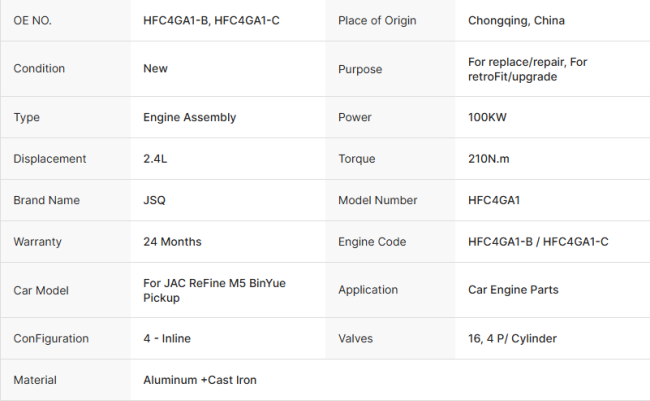The image size is (650, 401).
Task: Select the Aluminum +Cast Iron material value
Action: (x=200, y=380)
